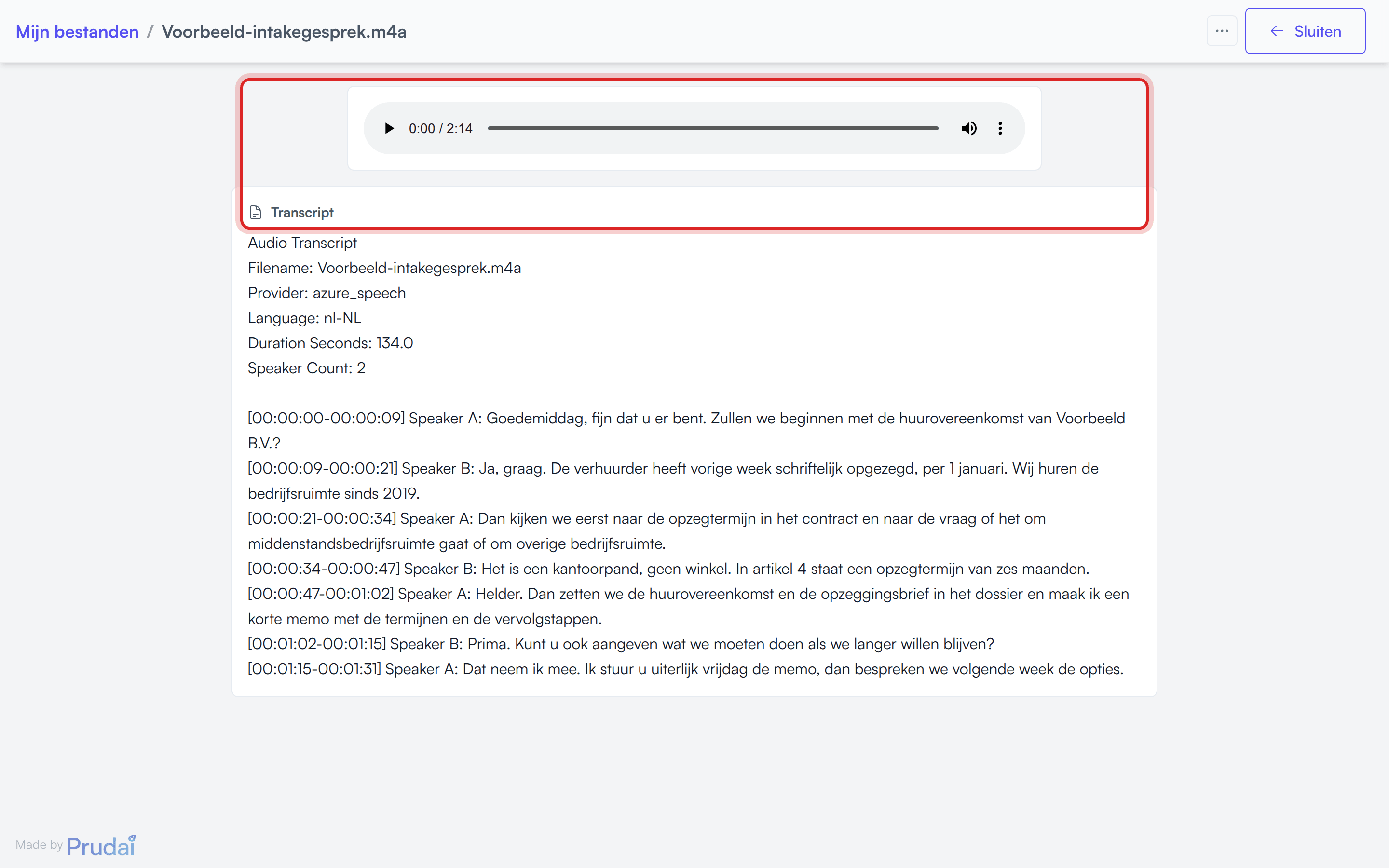Click the [00:00:09-00:00:21] Speaker B line
1389x868 pixels.
[673, 481]
